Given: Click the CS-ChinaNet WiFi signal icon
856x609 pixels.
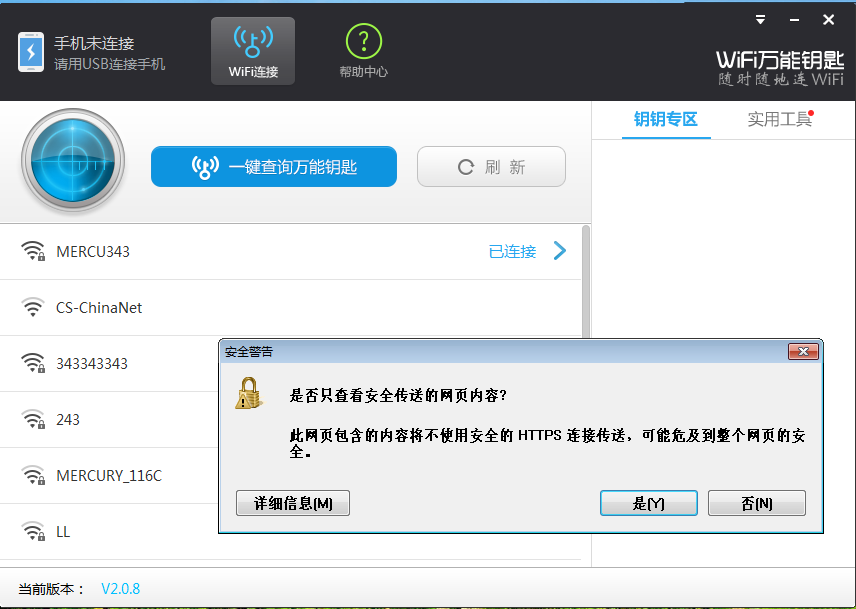Looking at the screenshot, I should [x=33, y=307].
